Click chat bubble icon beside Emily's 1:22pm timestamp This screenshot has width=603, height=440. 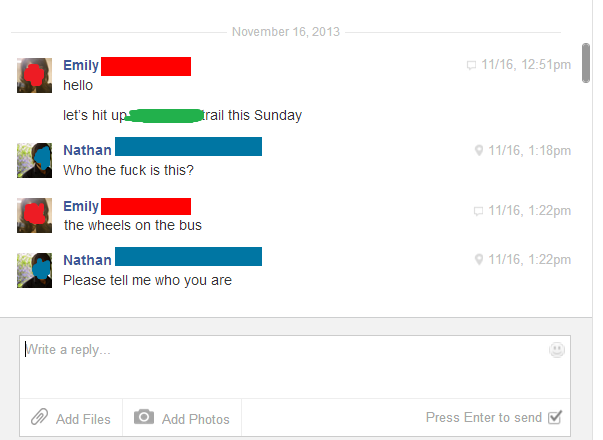478,211
